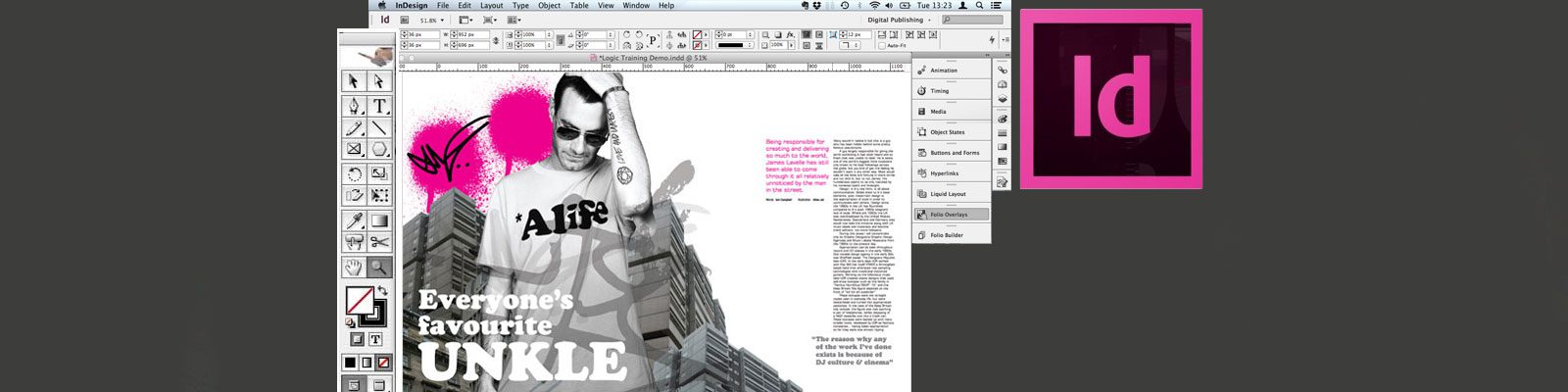Open the Layout menu
The height and width of the screenshot is (392, 1568).
point(491,6)
